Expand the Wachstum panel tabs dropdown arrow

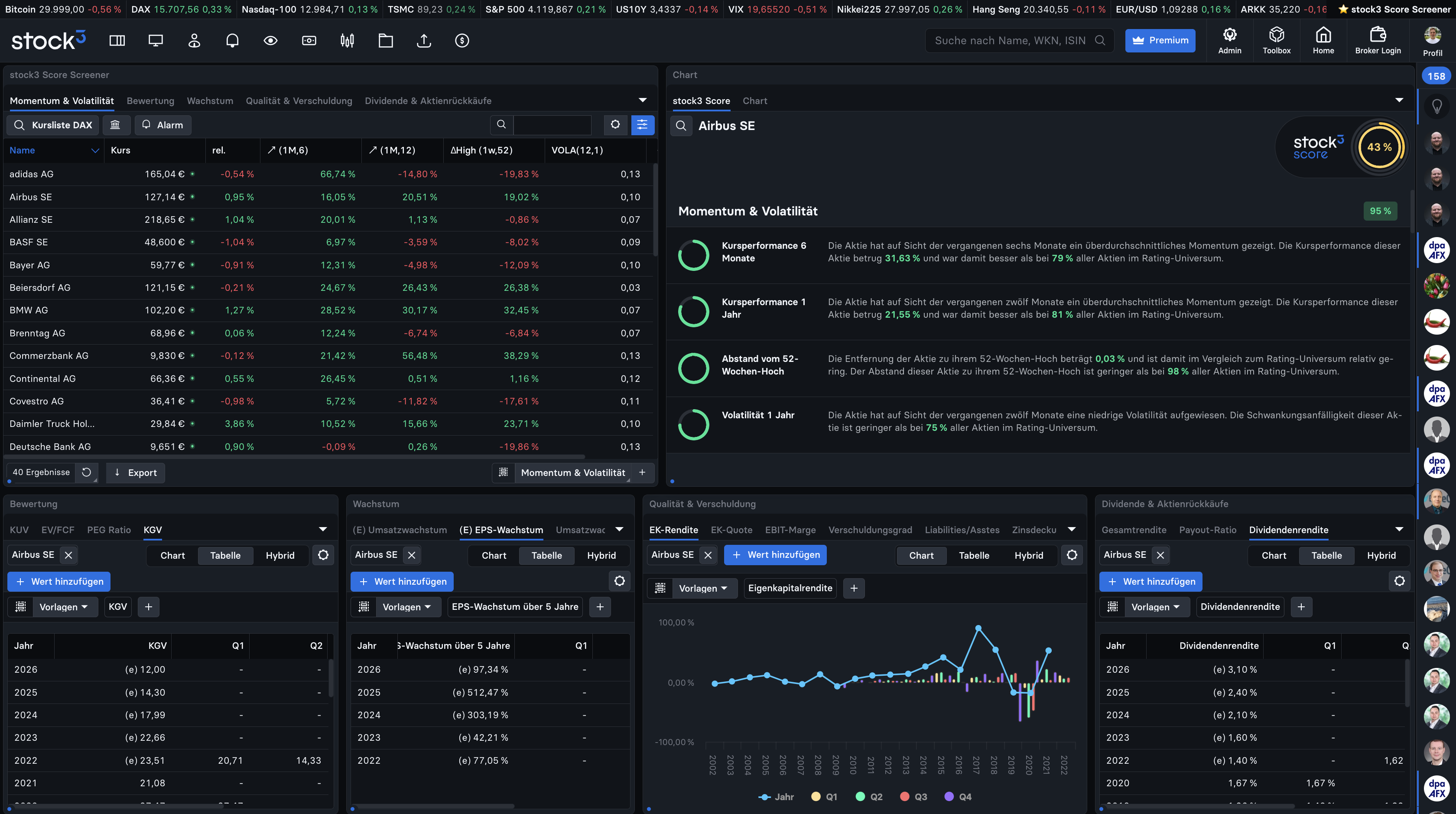620,529
